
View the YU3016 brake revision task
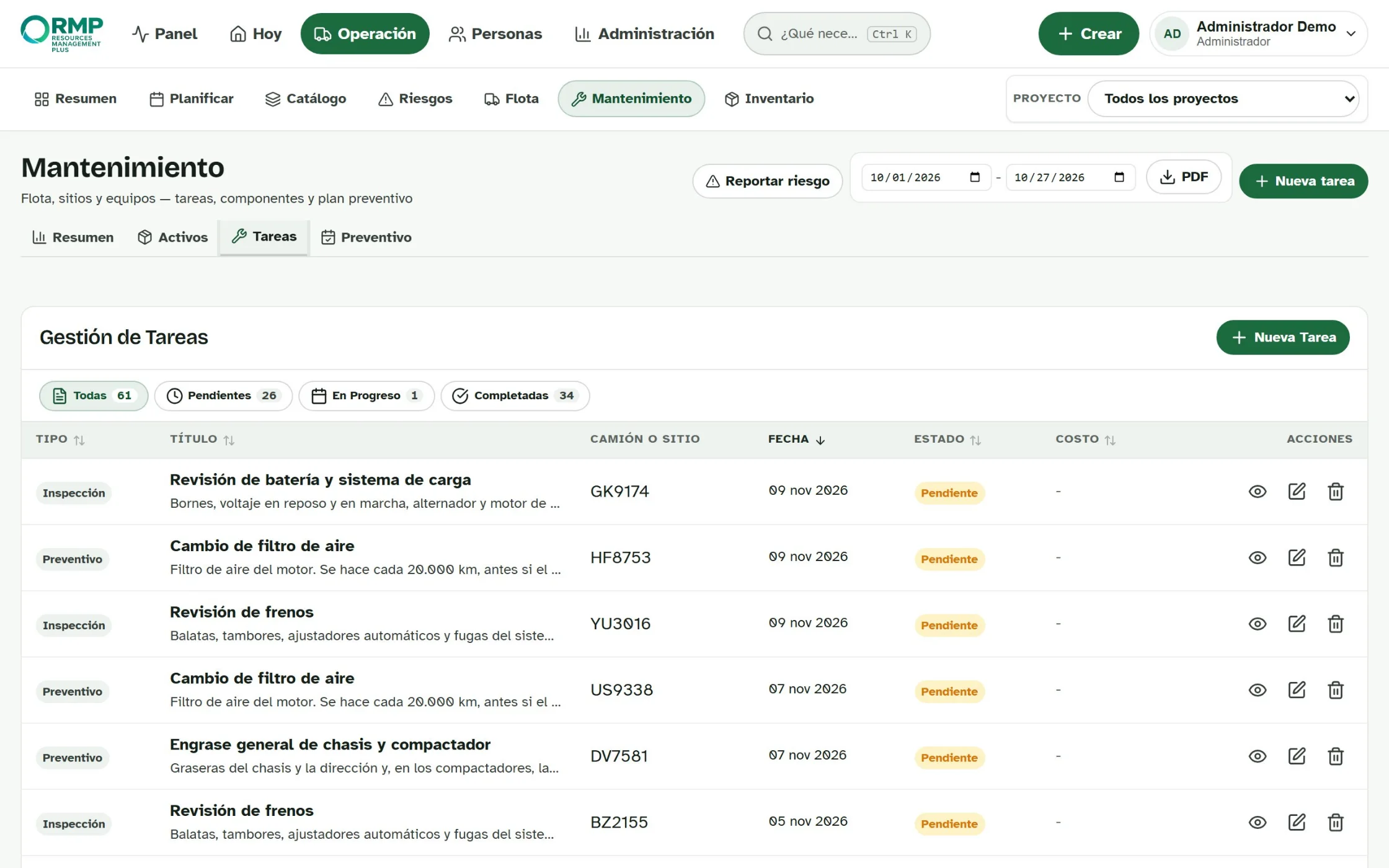point(1257,624)
